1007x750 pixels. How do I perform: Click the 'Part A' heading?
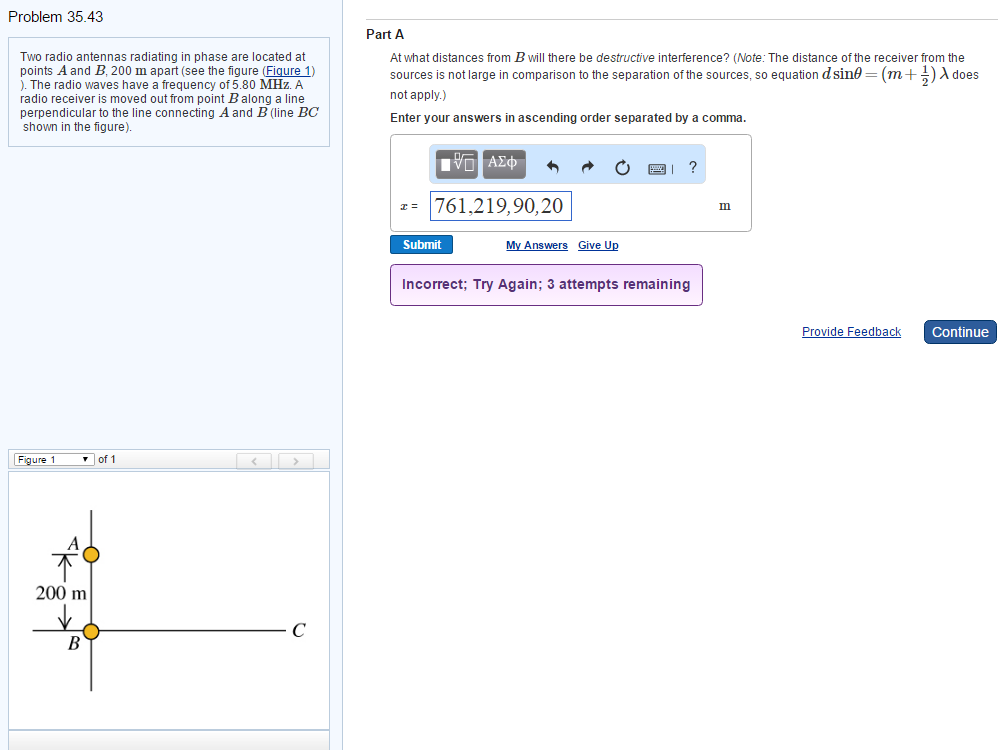(385, 35)
